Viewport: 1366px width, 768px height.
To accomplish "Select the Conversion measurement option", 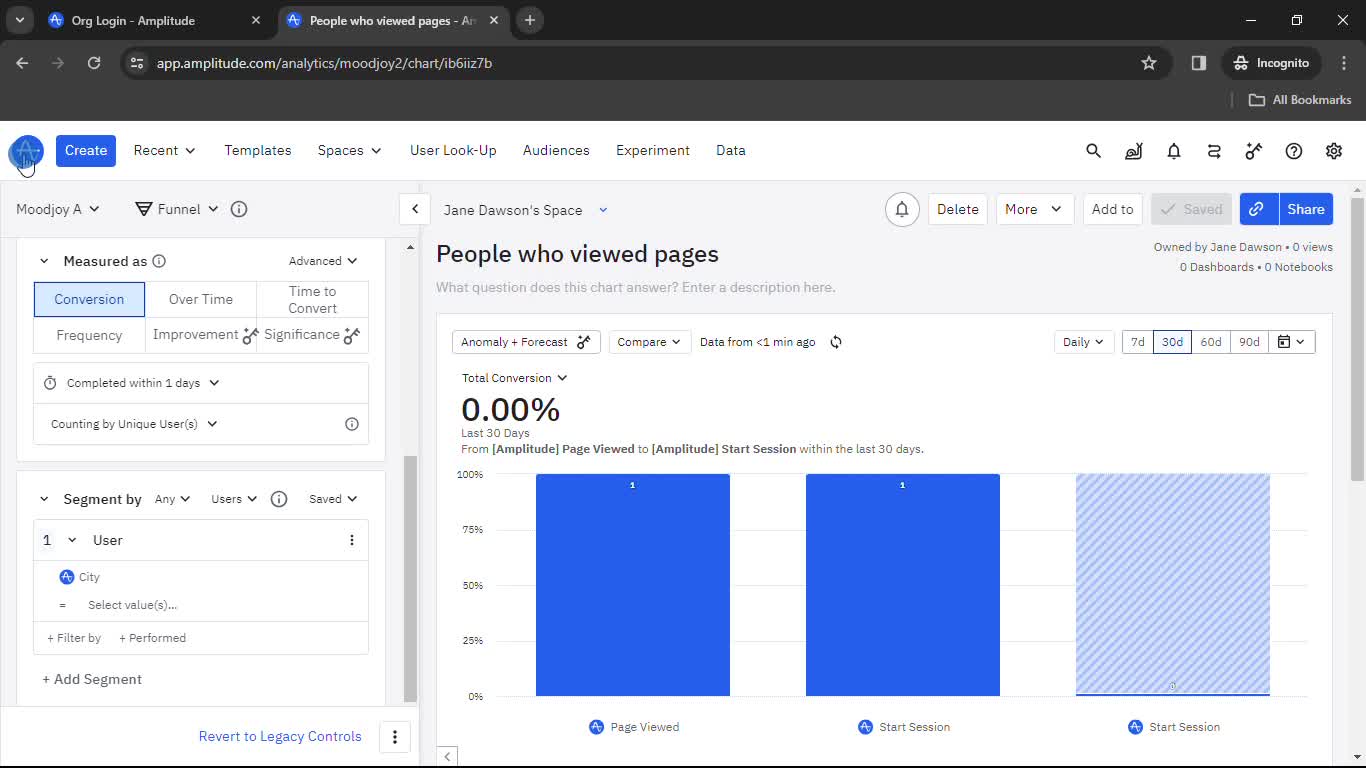I will tap(89, 299).
